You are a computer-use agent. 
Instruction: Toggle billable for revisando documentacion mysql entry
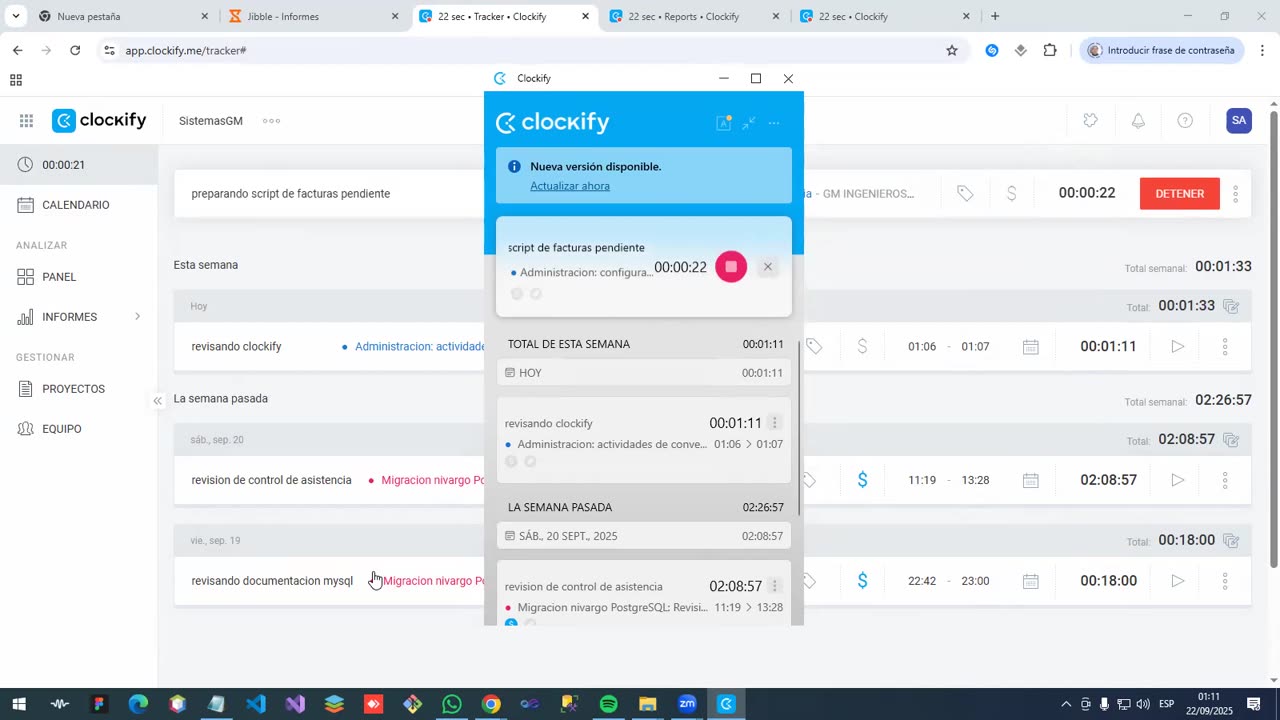862,581
